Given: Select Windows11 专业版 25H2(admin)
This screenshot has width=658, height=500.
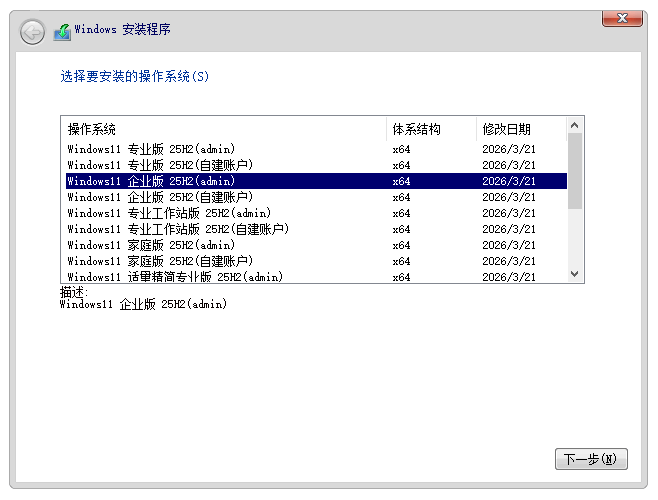Looking at the screenshot, I should (x=316, y=149).
